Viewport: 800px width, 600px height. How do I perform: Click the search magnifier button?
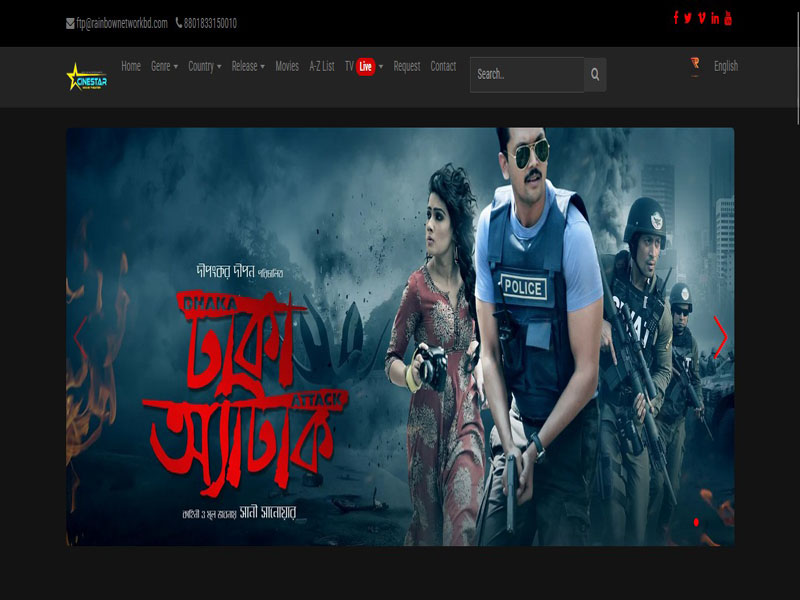click(x=595, y=74)
